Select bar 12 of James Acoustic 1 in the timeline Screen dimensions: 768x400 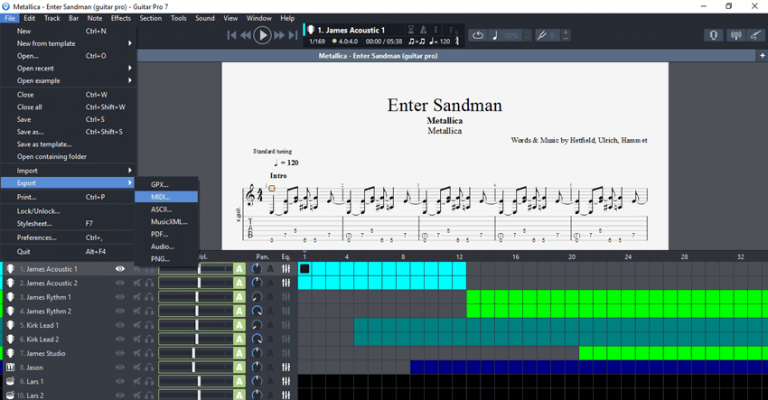click(459, 269)
